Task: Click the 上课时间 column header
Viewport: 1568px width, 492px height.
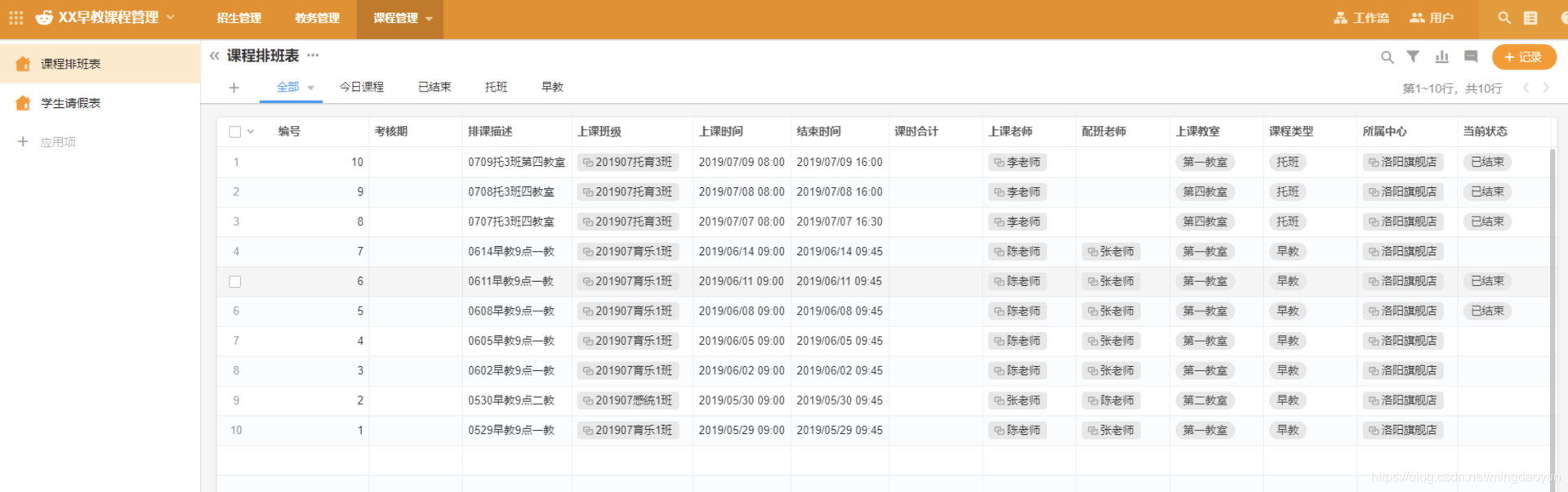Action: click(721, 131)
